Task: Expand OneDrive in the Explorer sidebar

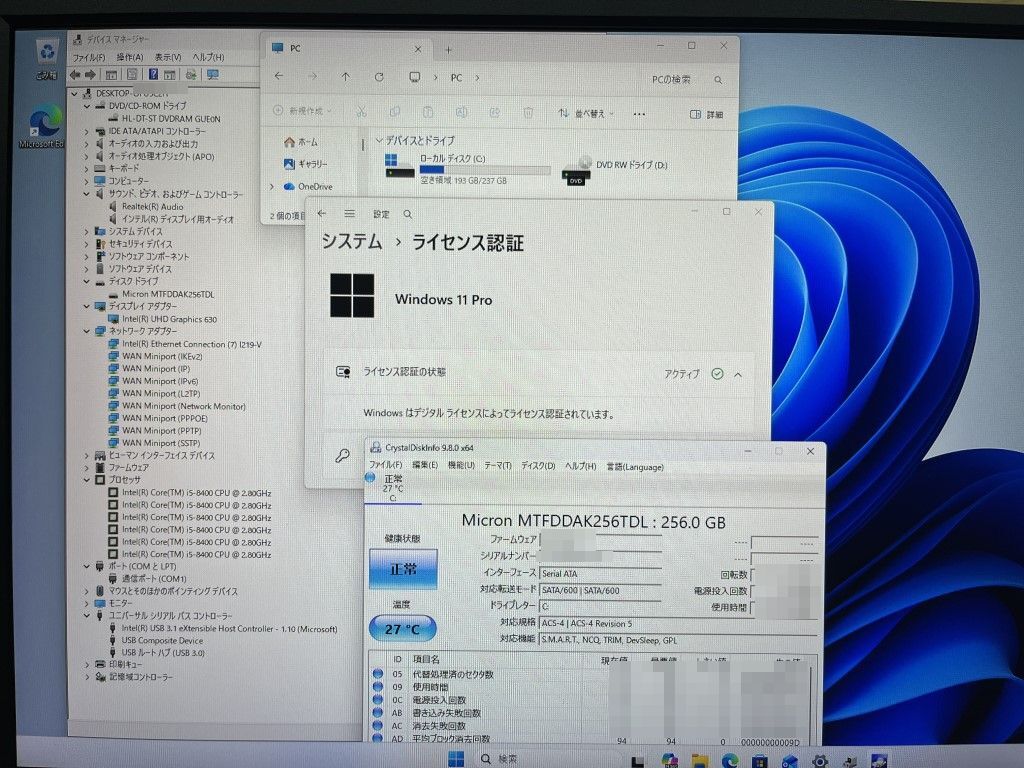Action: 272,187
